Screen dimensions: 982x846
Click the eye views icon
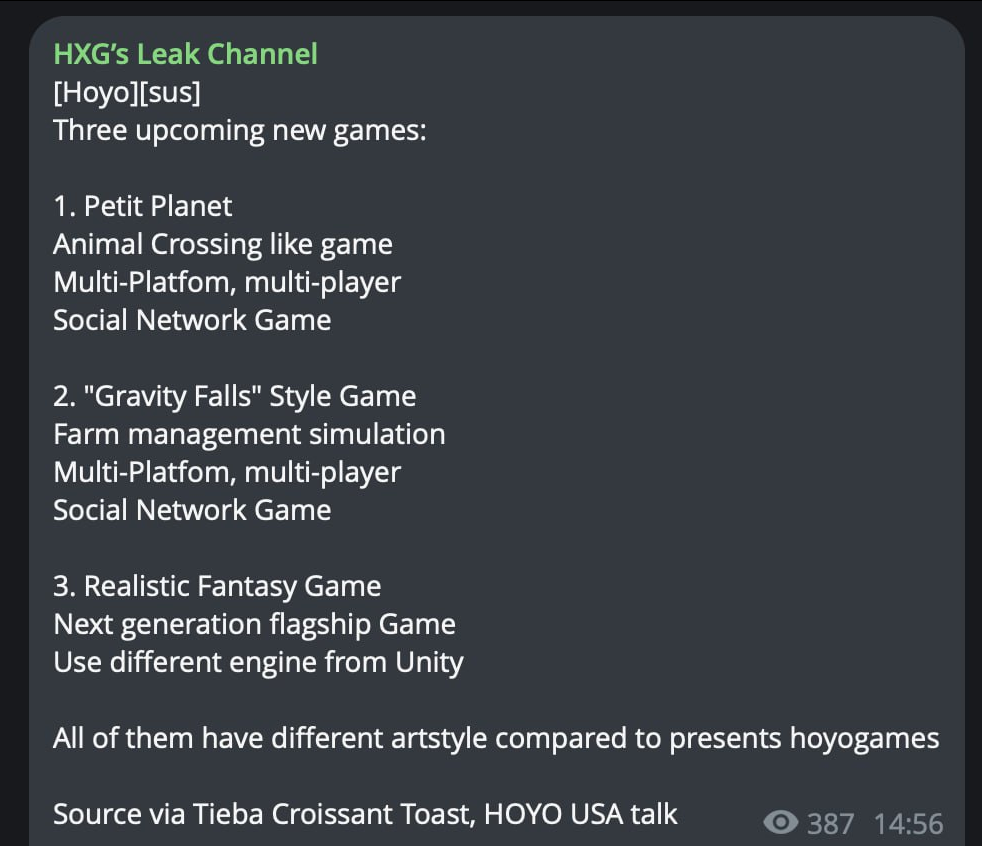click(x=781, y=823)
